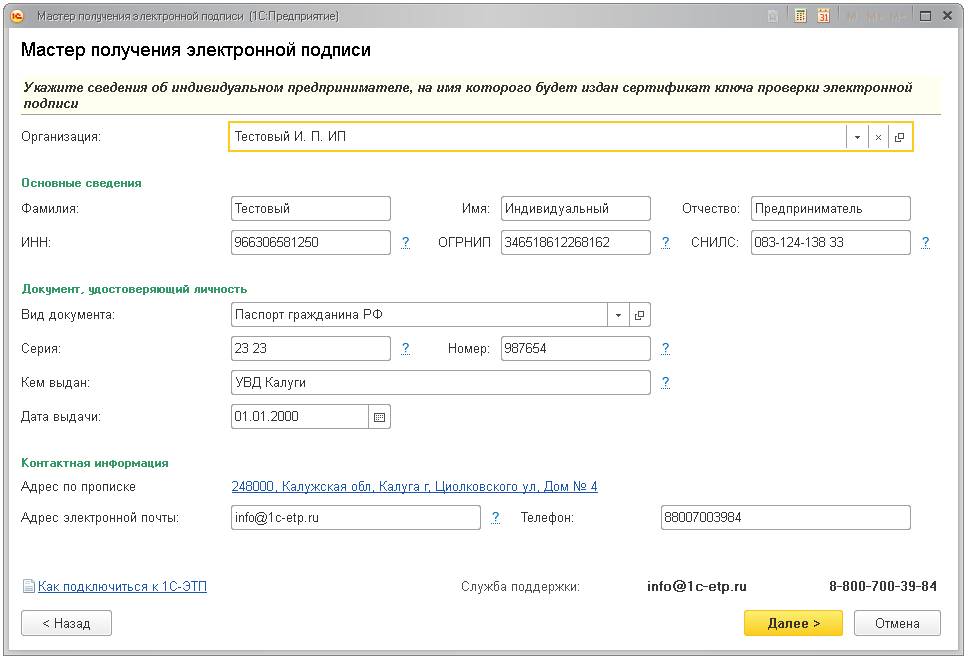Click into the Телефон input field
Viewport: 969px width, 660px height.
[x=785, y=518]
